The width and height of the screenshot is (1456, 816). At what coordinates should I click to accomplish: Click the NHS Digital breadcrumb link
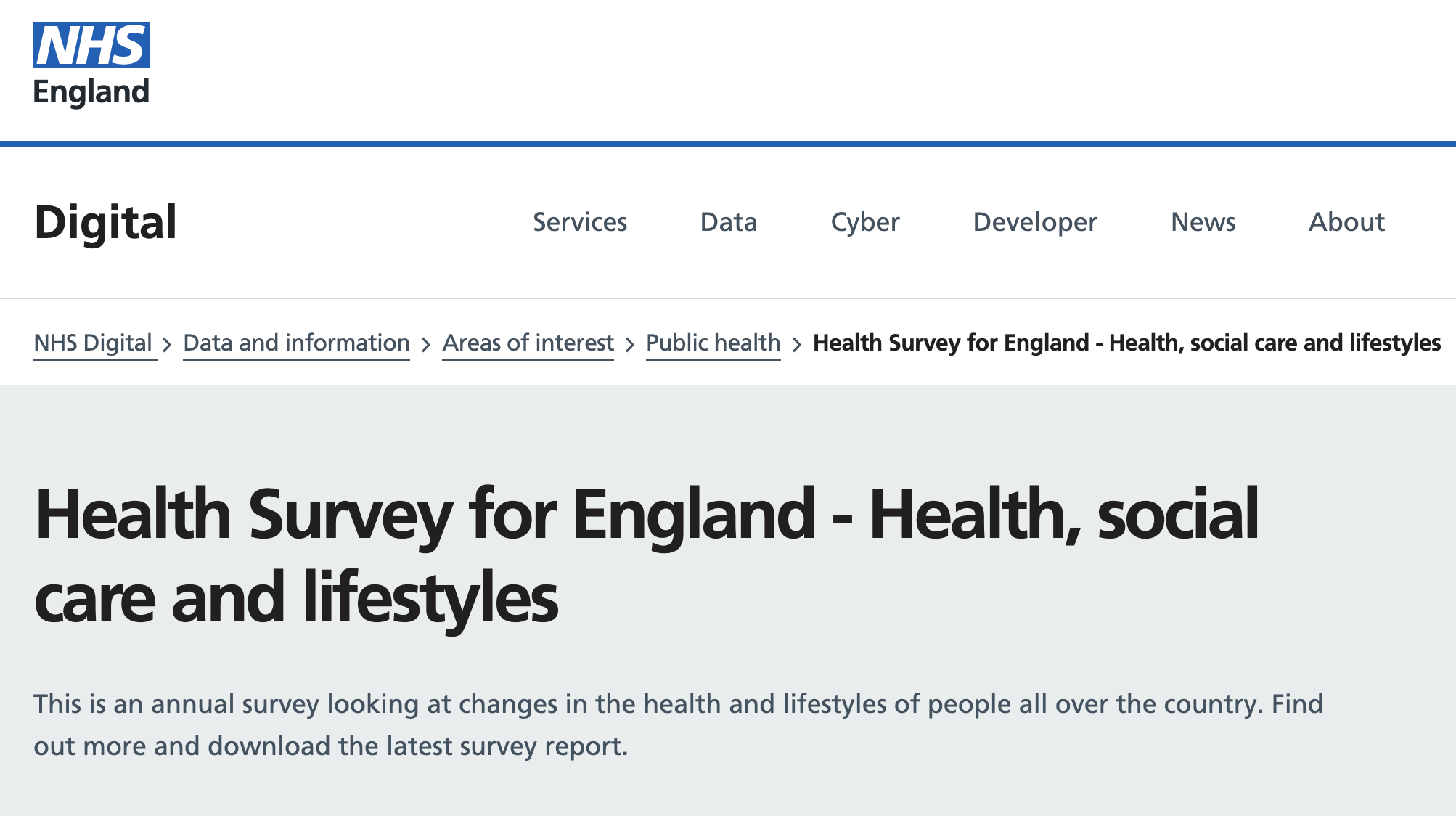click(93, 343)
